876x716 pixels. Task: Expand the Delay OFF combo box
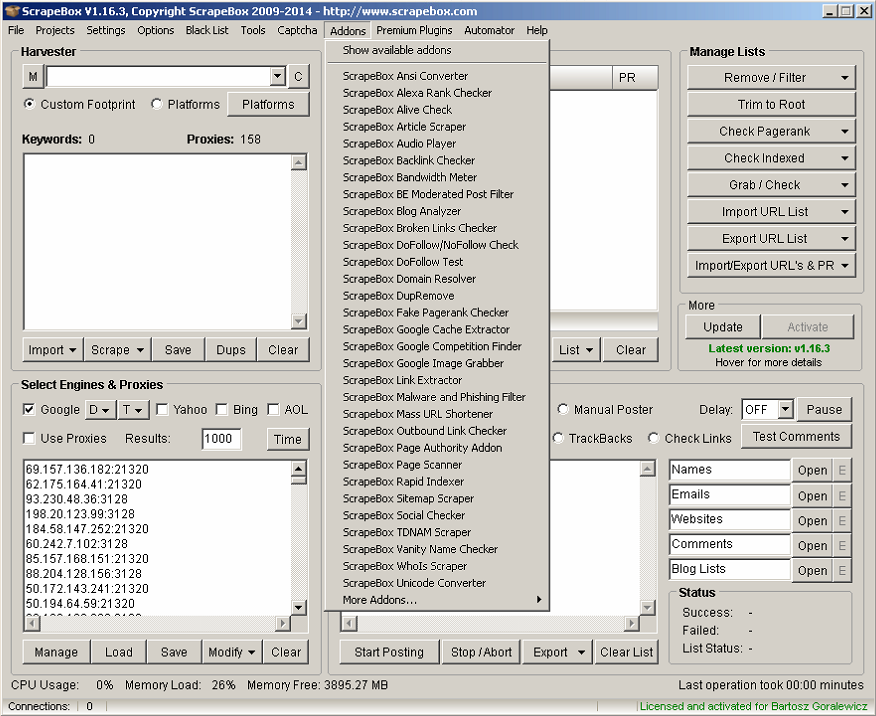785,409
